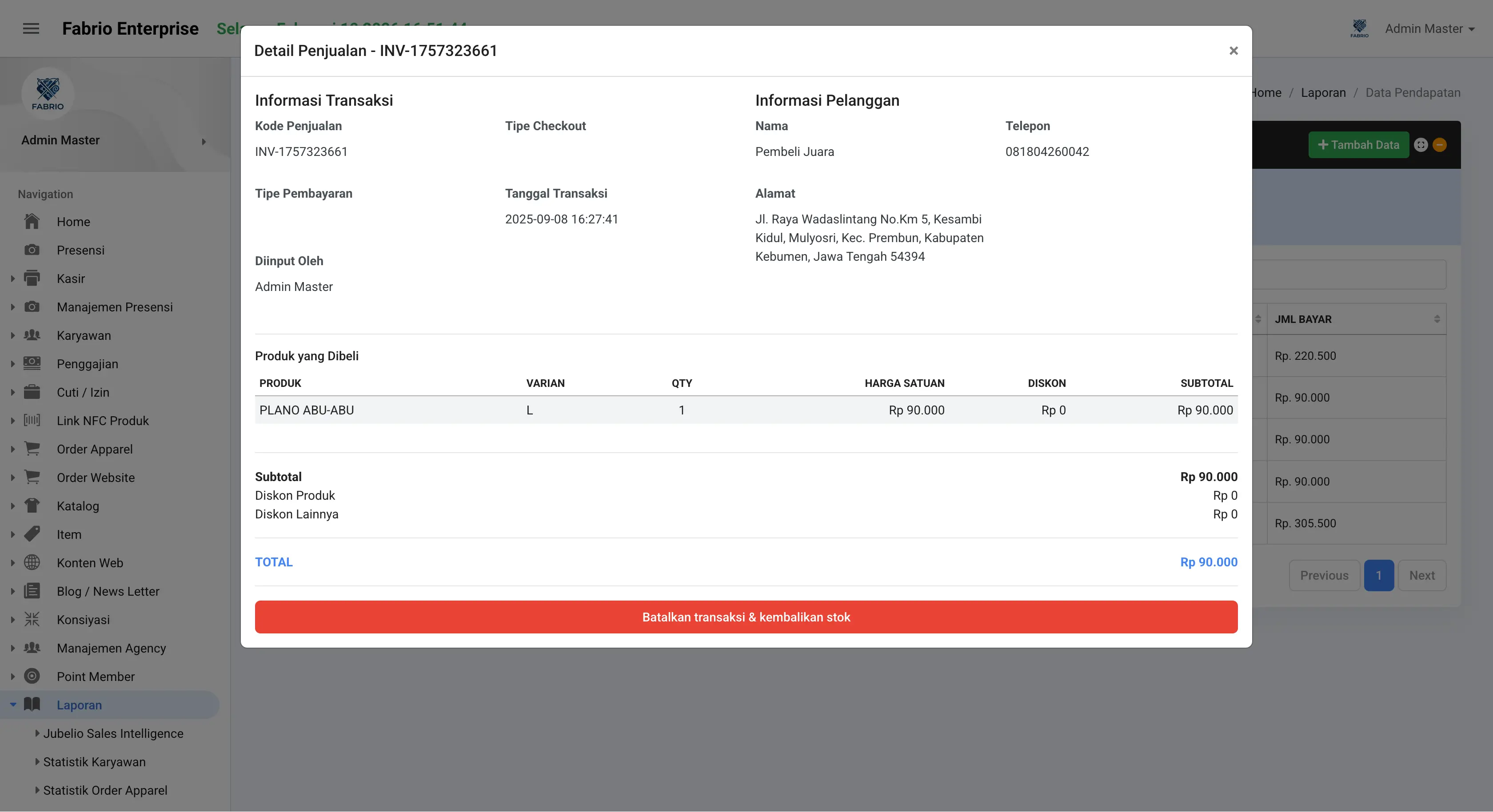Click Batalkan transaksi & kembalikan stok button
The image size is (1493, 812).
click(746, 617)
